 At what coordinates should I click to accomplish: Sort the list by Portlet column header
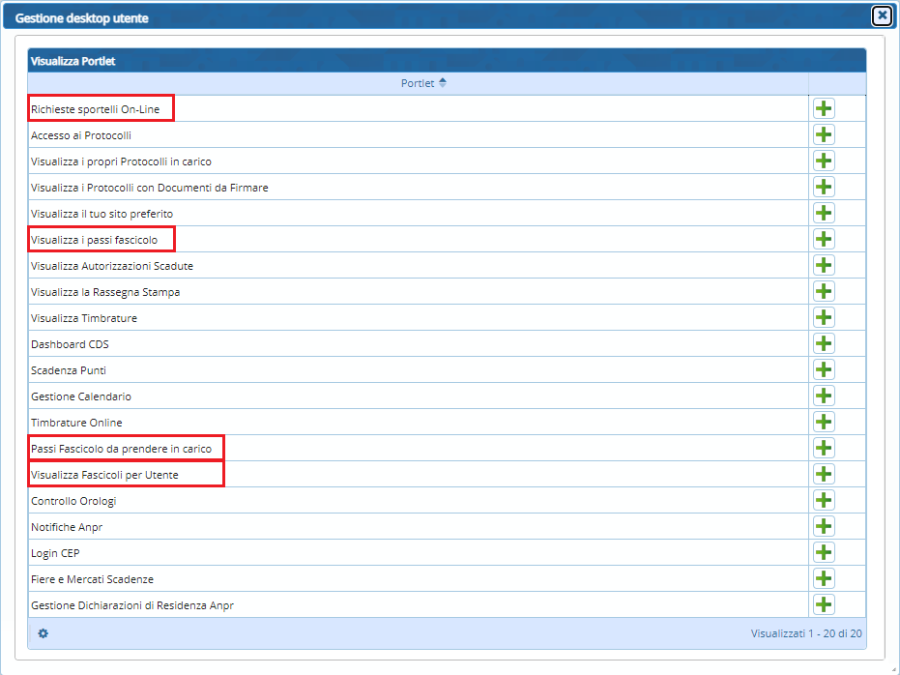418,83
